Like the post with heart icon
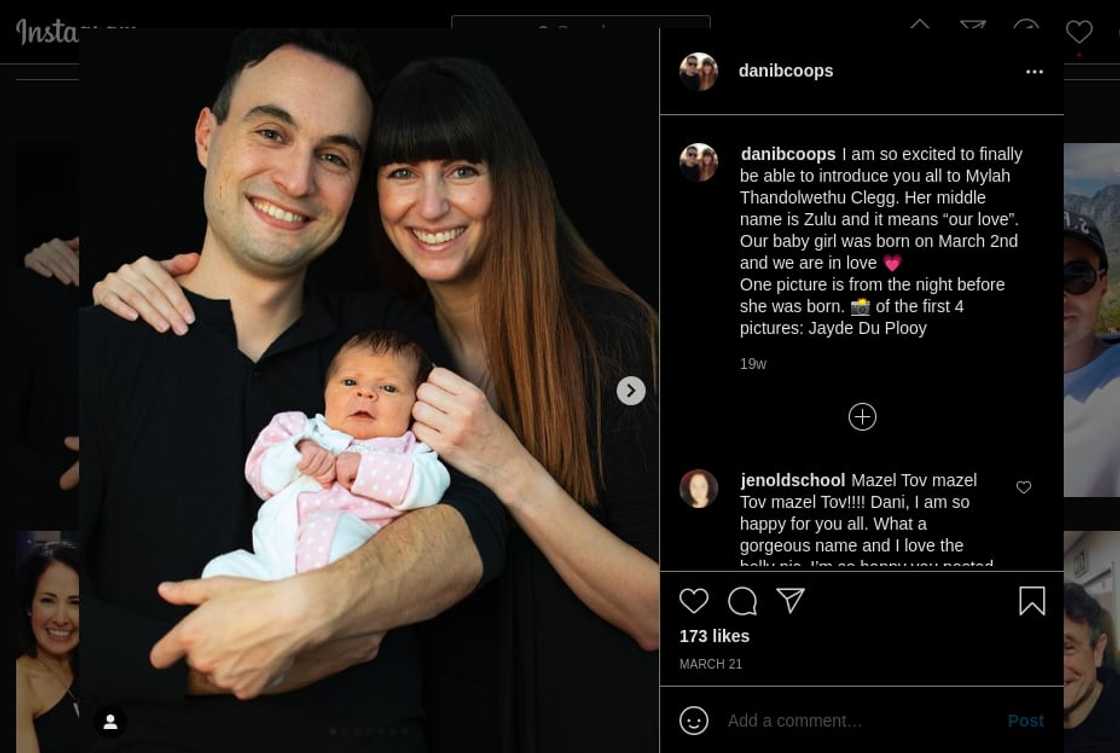Viewport: 1120px width, 753px height. pos(694,601)
